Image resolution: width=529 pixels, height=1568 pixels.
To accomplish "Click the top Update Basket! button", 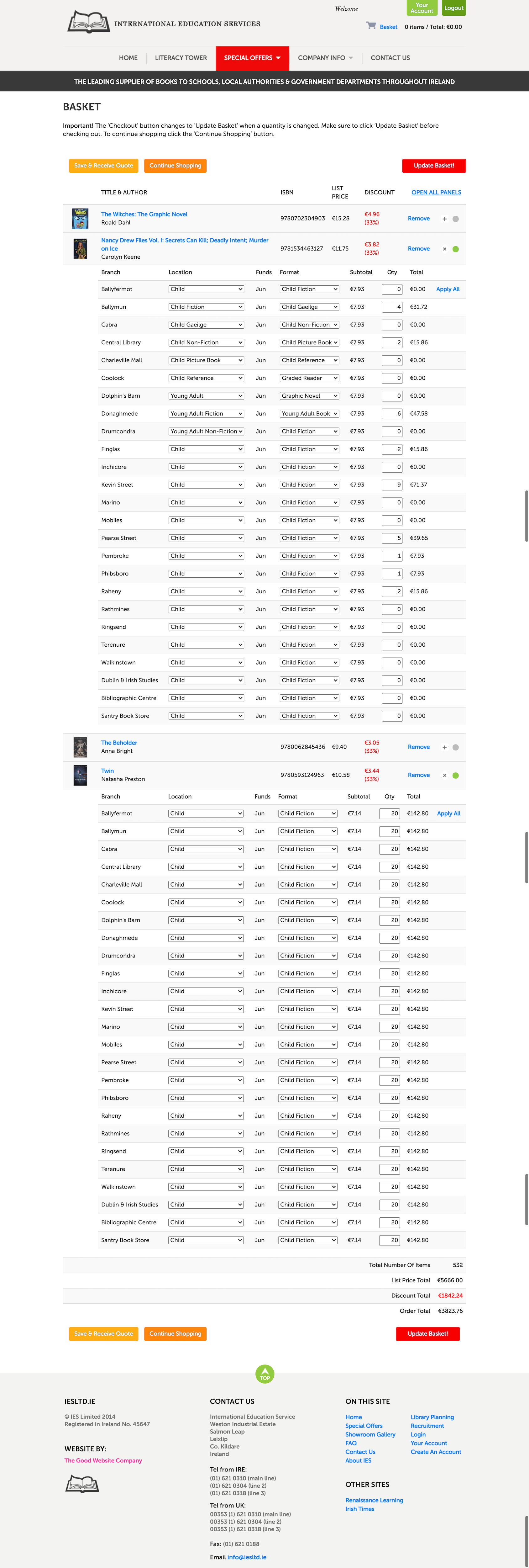I will 433,166.
